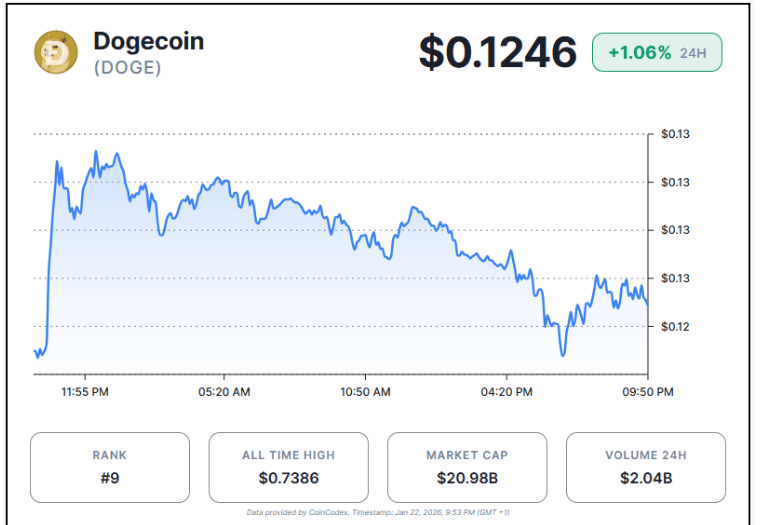The width and height of the screenshot is (766, 525).
Task: Click the chart's highest peak point
Action: coord(96,152)
